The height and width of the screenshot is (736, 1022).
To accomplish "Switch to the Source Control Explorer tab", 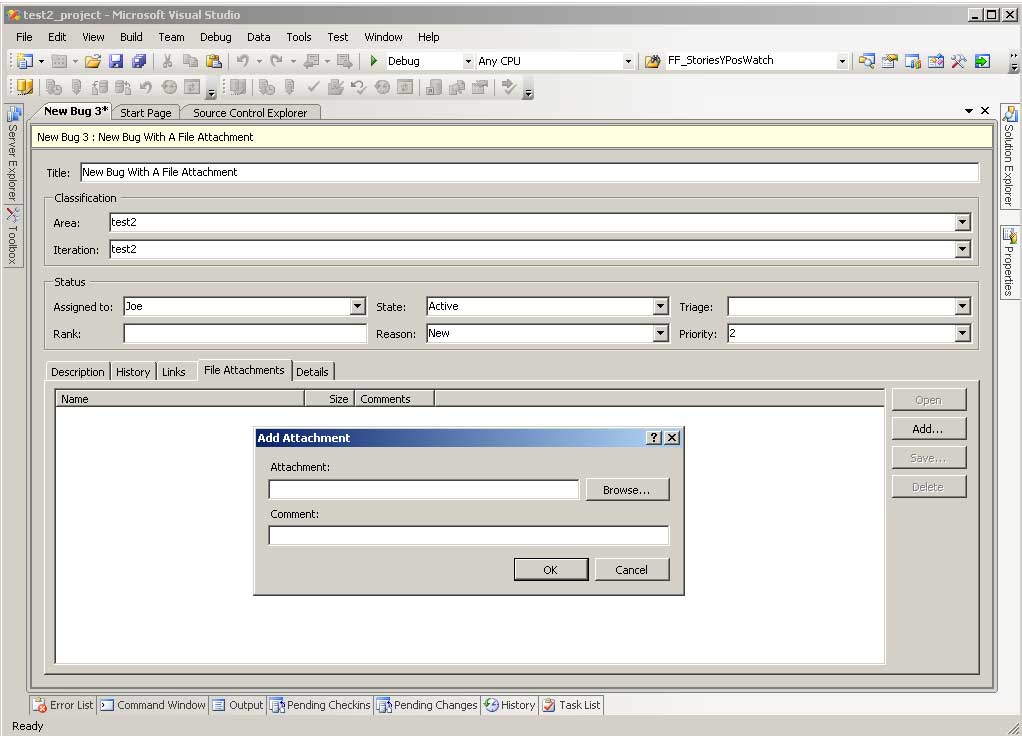I will click(x=250, y=113).
